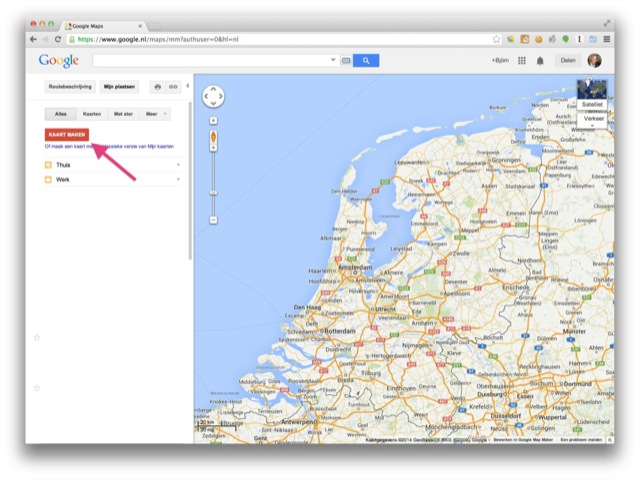This screenshot has width=640, height=479.
Task: Click the work icon beside Werk
Action: pos(48,180)
